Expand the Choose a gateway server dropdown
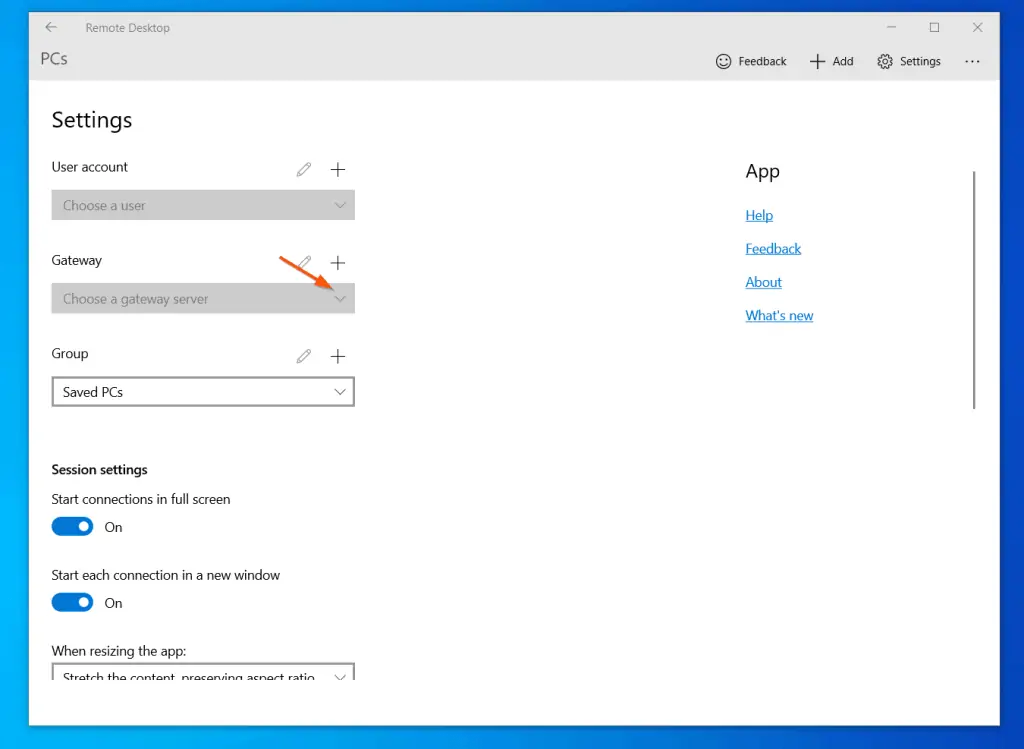 203,298
